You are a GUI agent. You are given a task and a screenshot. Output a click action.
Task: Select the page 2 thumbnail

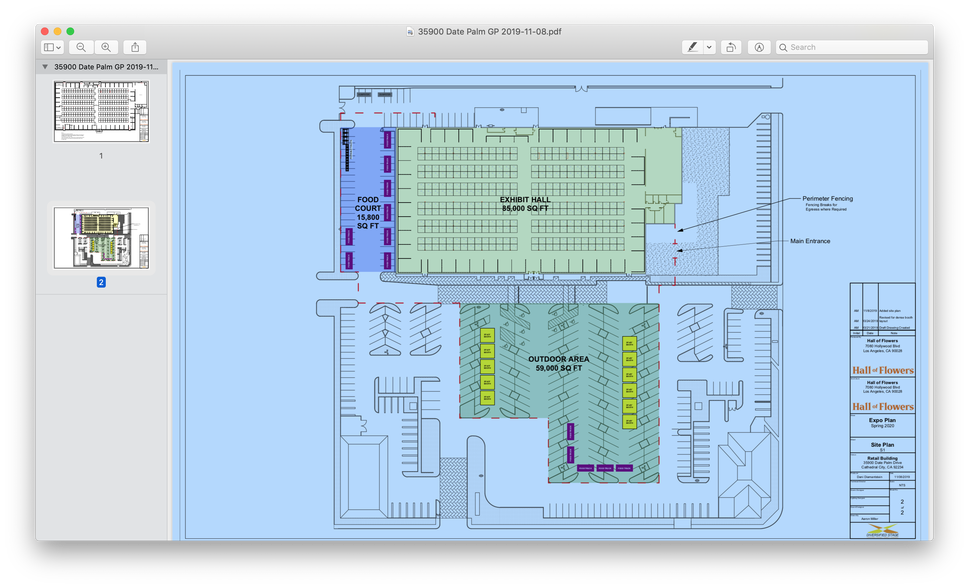(x=101, y=238)
